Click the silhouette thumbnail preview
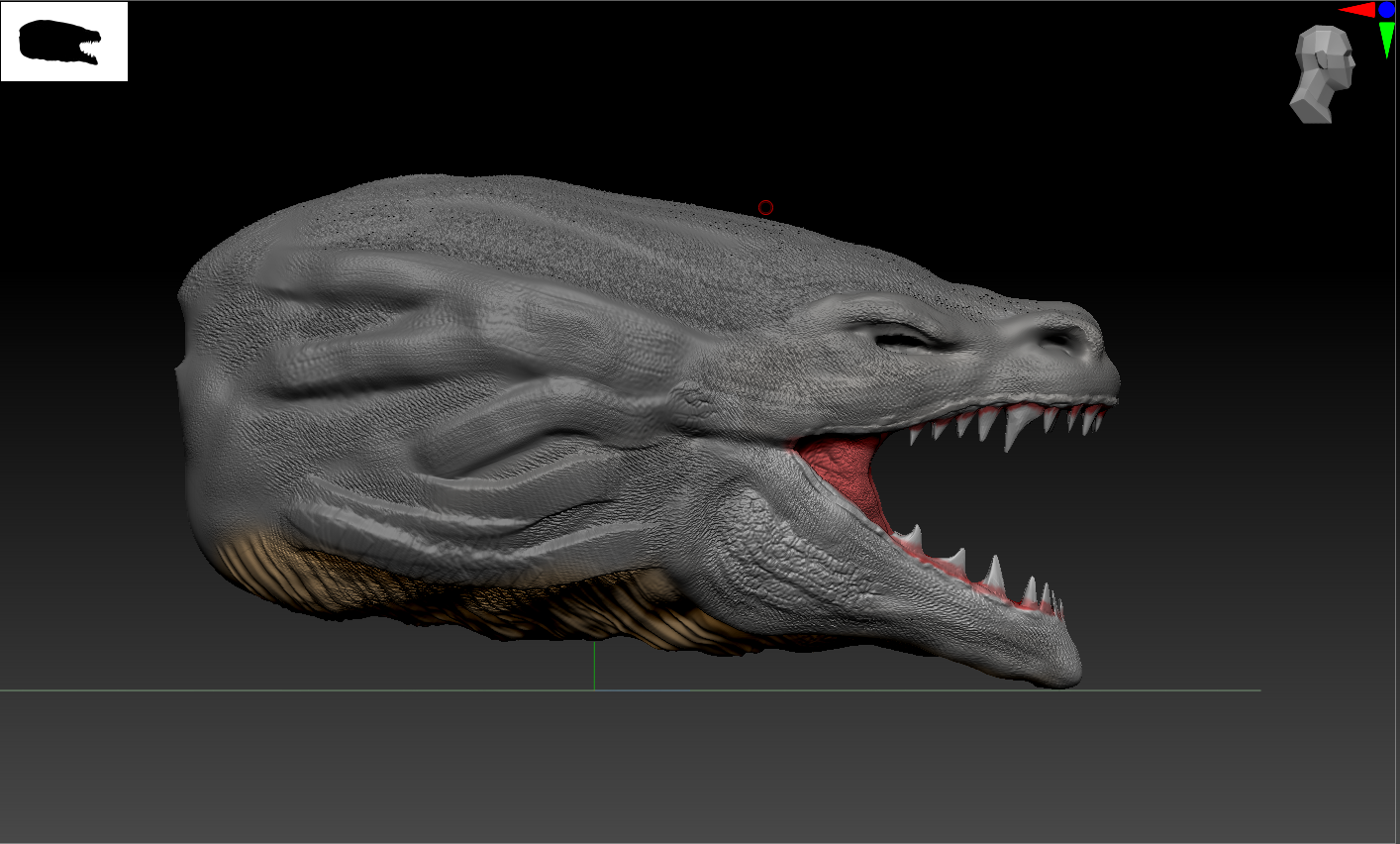 64,42
